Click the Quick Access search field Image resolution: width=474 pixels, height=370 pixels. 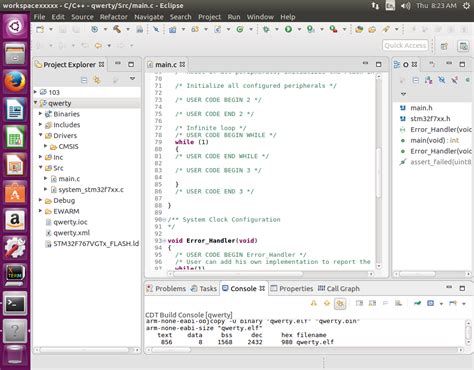tap(405, 45)
